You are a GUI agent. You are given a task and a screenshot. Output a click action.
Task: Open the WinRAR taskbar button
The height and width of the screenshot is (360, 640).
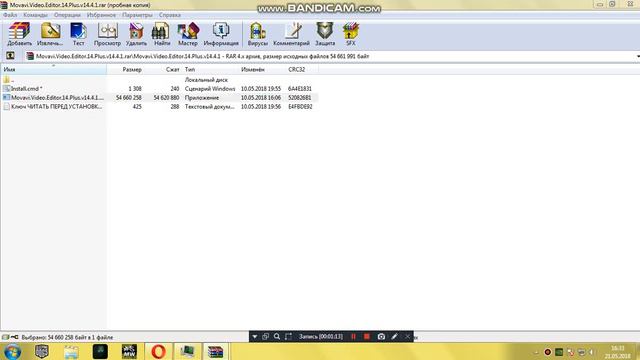click(x=216, y=351)
